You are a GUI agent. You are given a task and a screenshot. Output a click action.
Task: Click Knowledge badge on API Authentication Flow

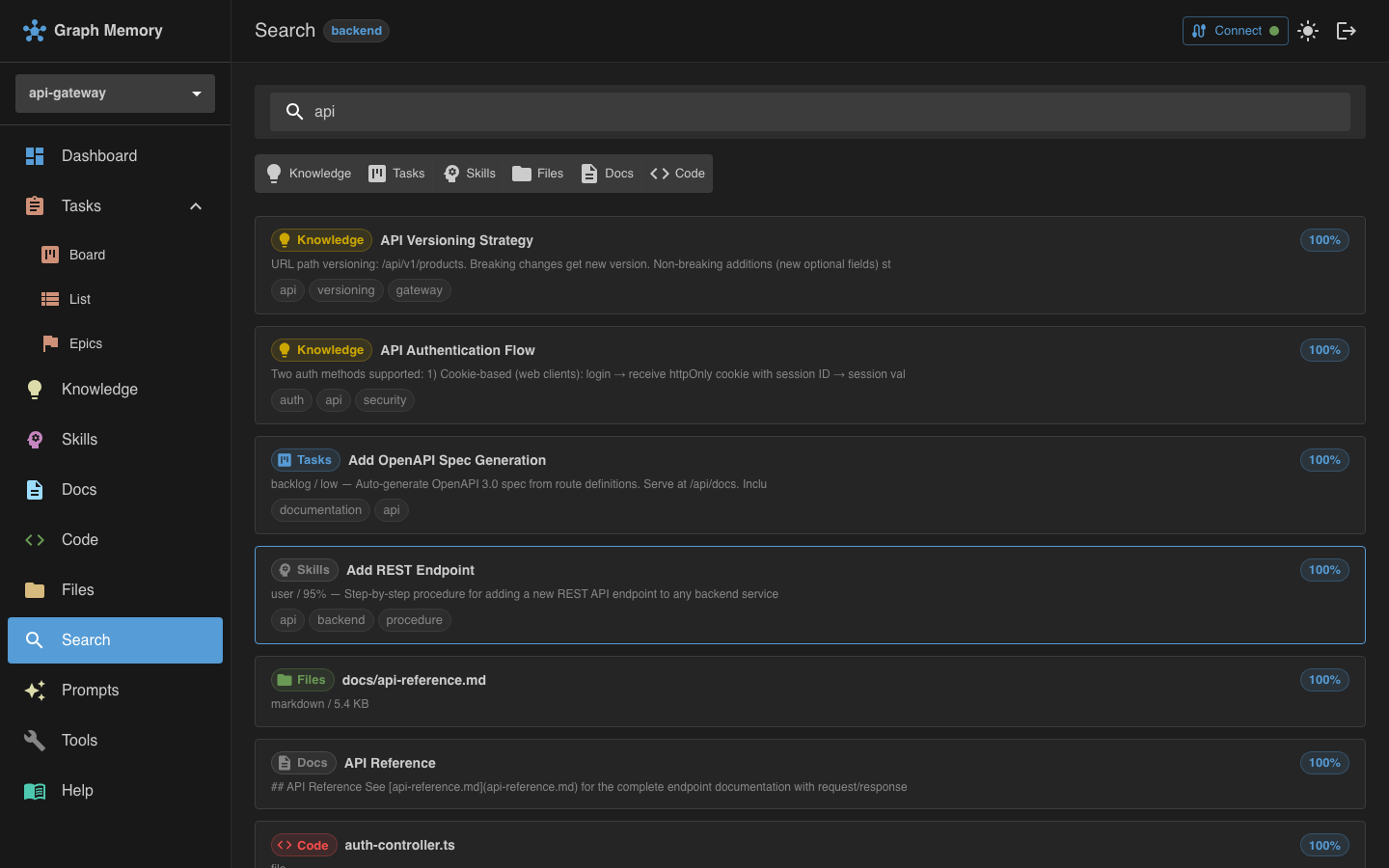pyautogui.click(x=321, y=350)
